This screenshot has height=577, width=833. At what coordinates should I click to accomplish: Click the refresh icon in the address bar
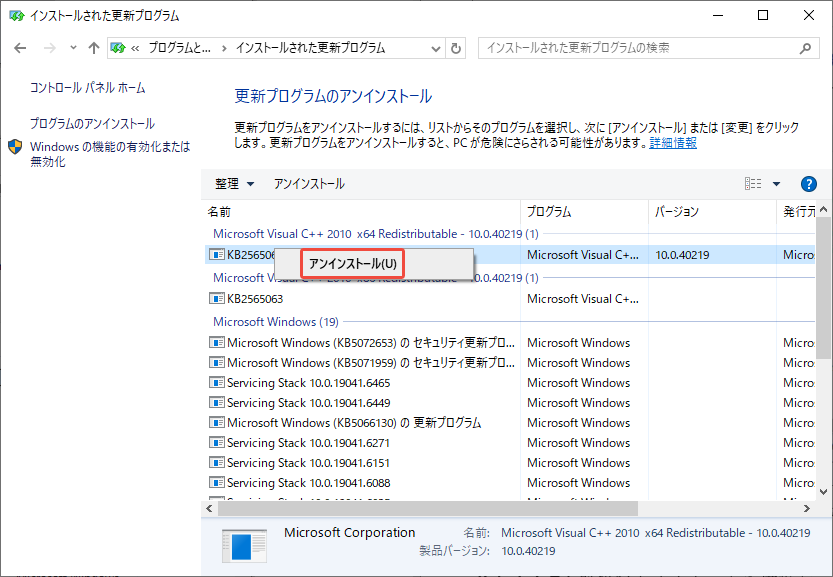point(456,47)
